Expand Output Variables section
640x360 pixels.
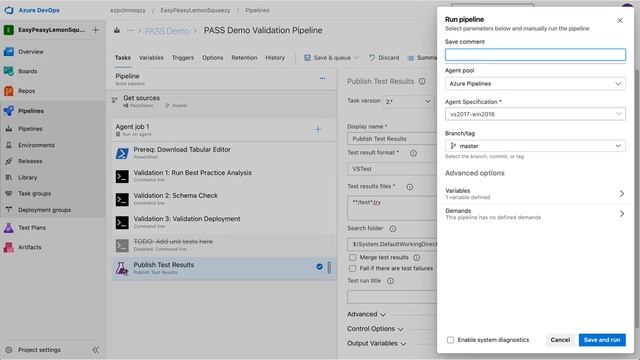coord(376,344)
